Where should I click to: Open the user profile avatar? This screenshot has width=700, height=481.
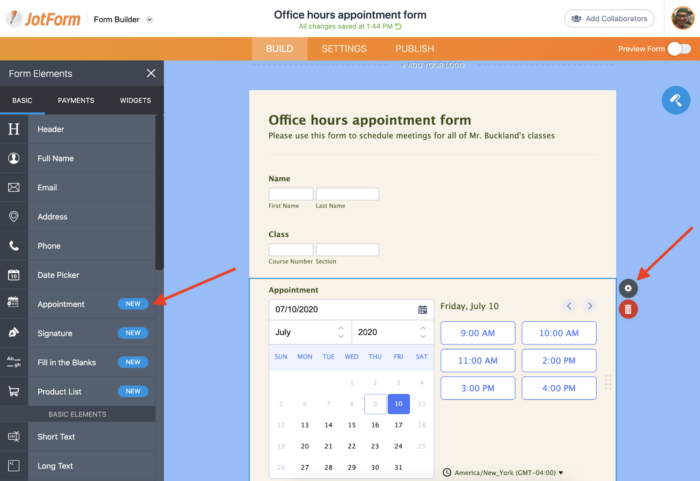pyautogui.click(x=683, y=18)
